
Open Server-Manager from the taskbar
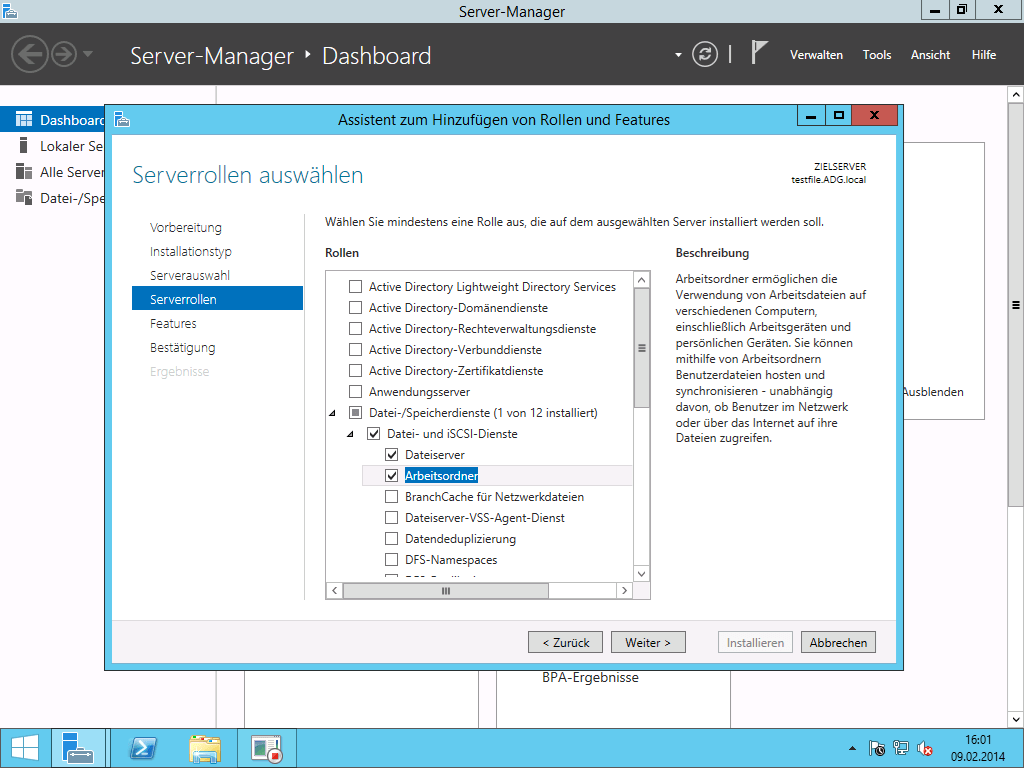point(78,748)
